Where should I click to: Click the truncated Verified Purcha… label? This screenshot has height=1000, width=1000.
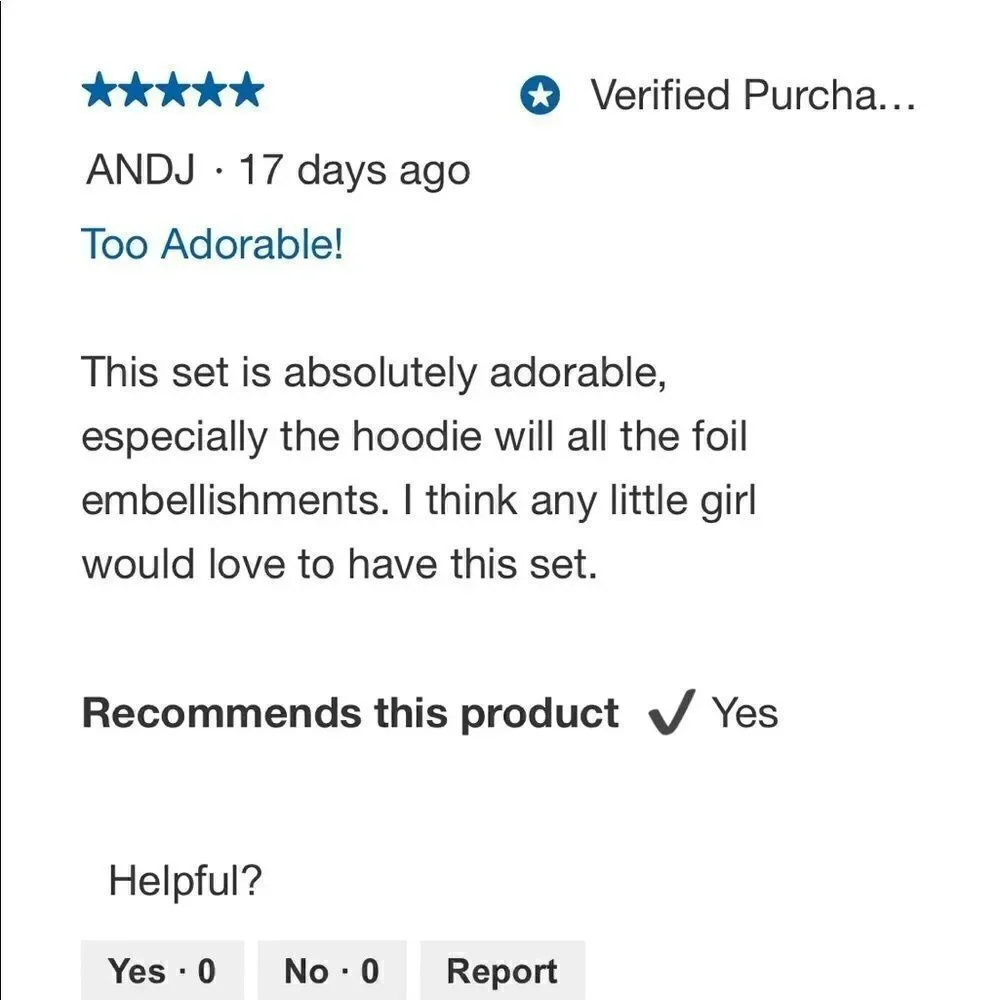(752, 96)
